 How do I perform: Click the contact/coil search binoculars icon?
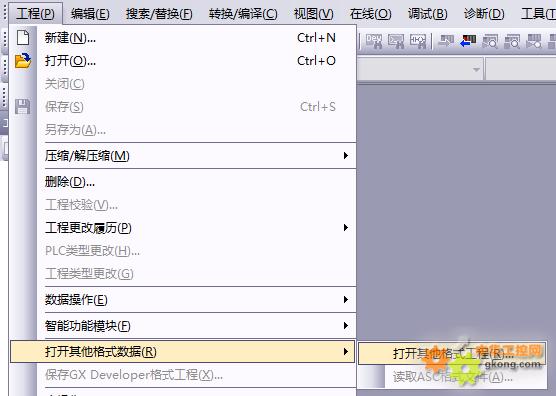pyautogui.click(x=418, y=41)
